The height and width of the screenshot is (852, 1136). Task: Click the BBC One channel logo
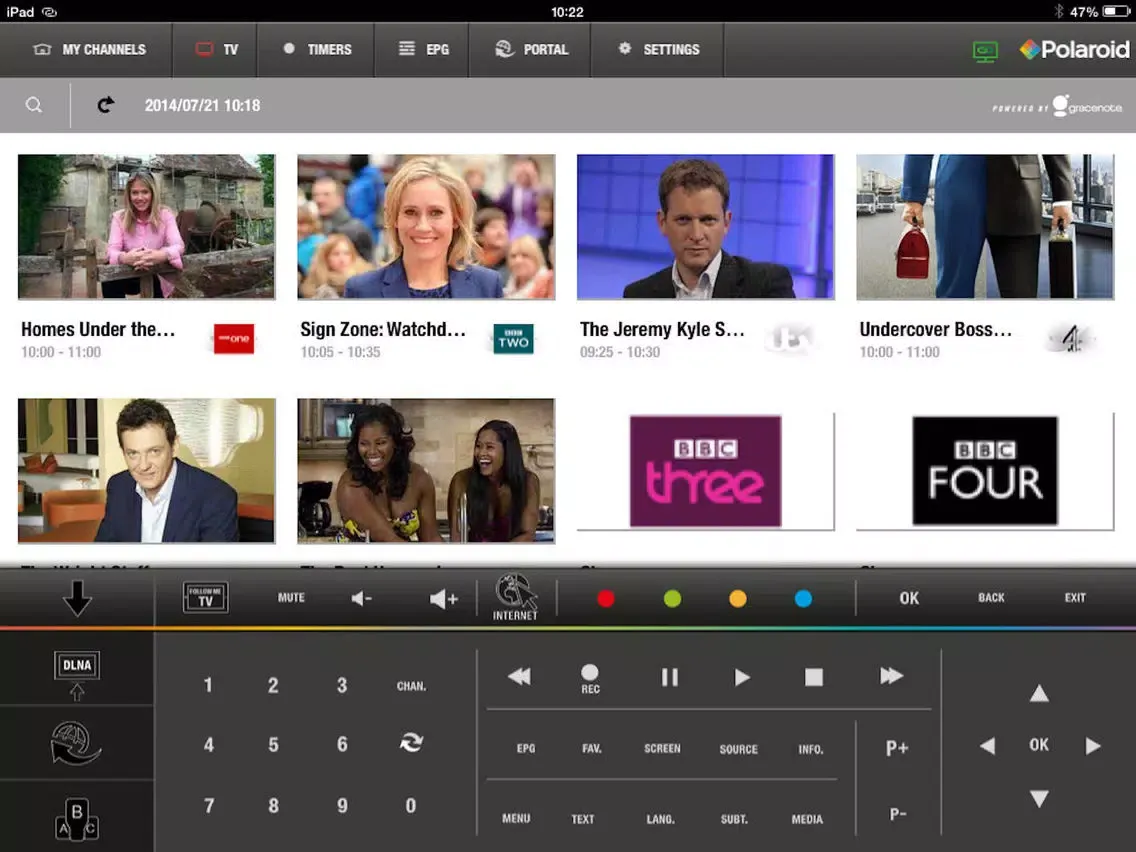234,338
